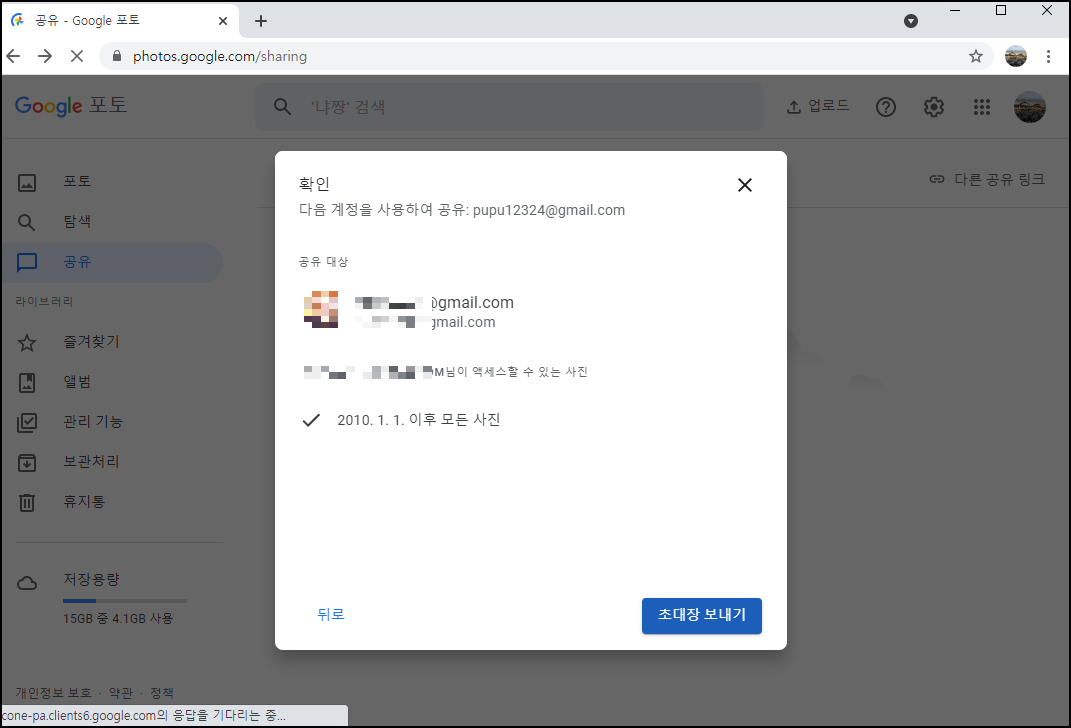Viewport: 1071px width, 728px height.
Task: Click the 공유 chat bubble icon
Action: (x=27, y=263)
